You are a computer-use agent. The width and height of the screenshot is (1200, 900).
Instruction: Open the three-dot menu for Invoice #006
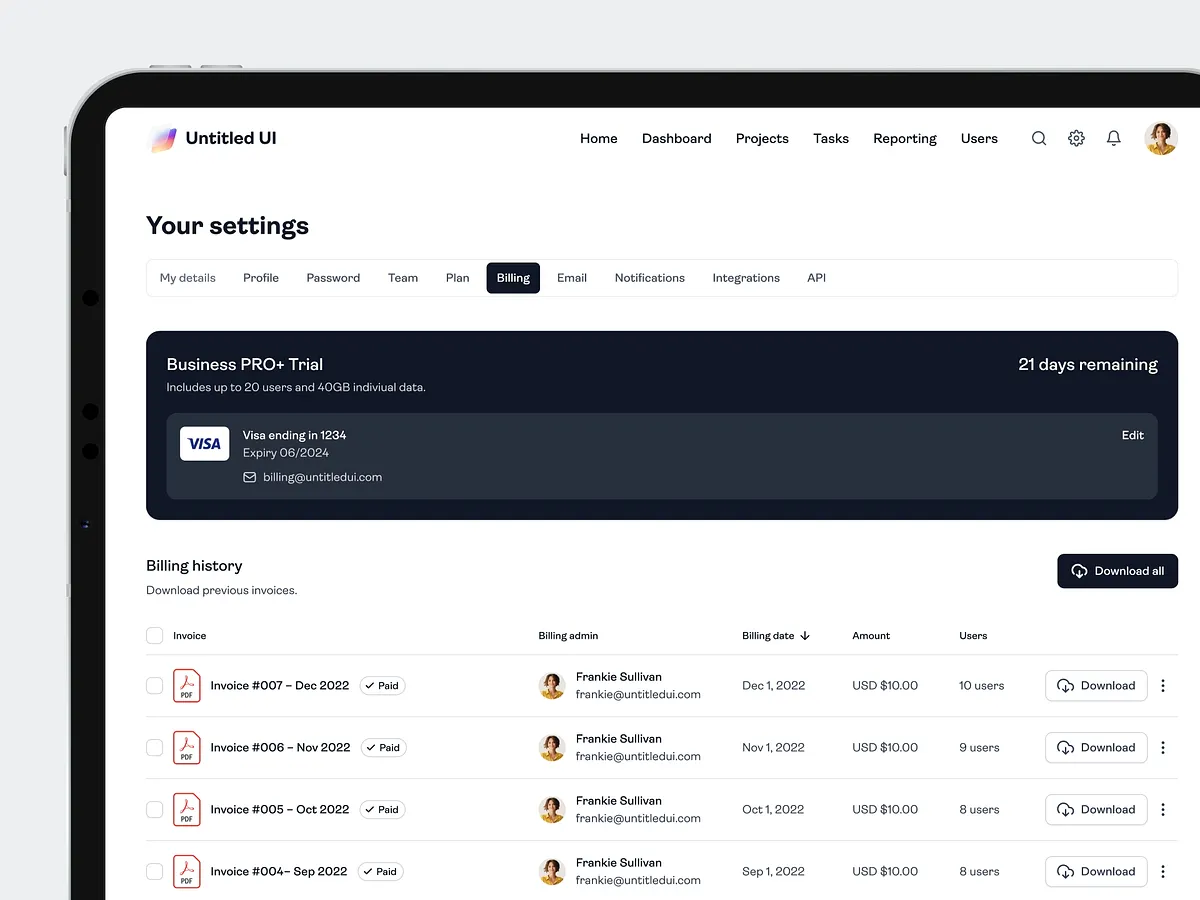tap(1163, 747)
